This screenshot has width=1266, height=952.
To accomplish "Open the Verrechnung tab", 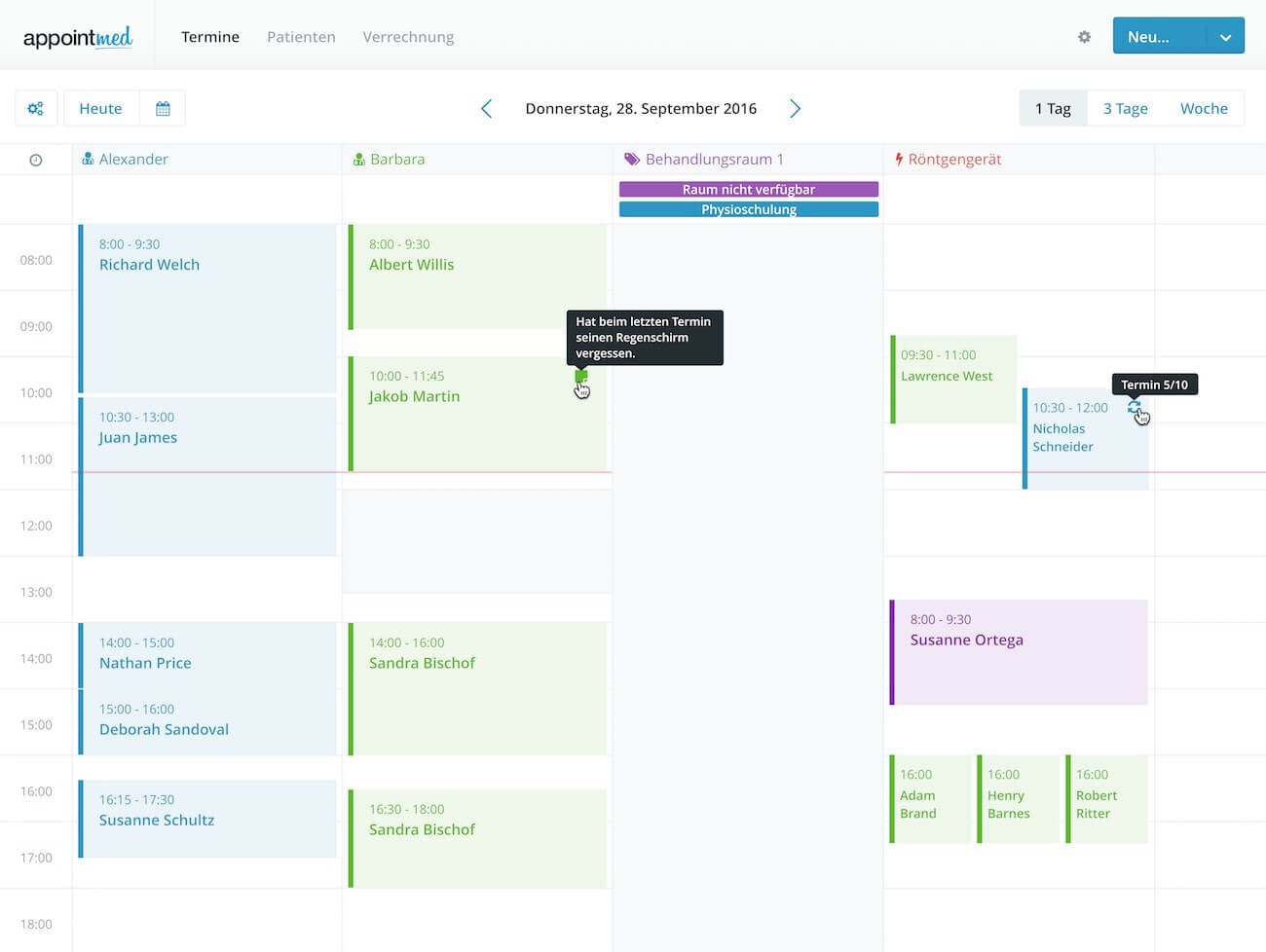I will 408,37.
